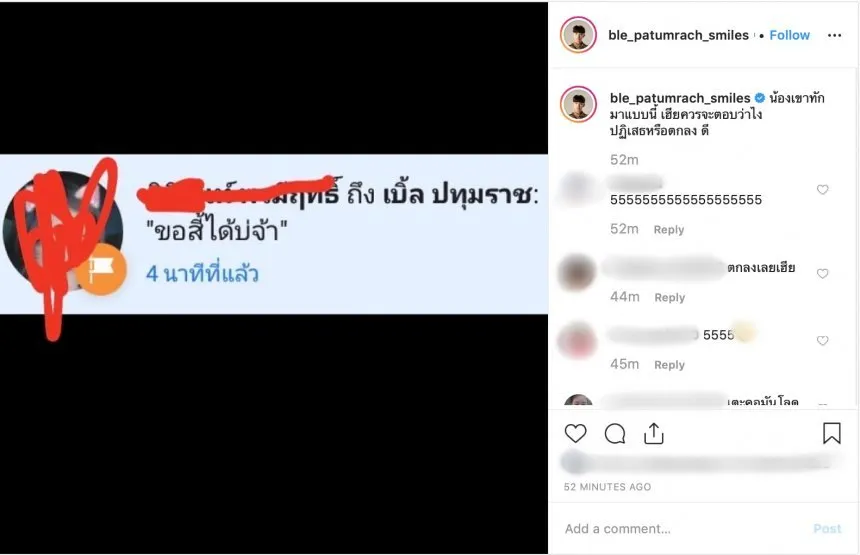Like the post with heart icon
The width and height of the screenshot is (860, 555).
575,433
